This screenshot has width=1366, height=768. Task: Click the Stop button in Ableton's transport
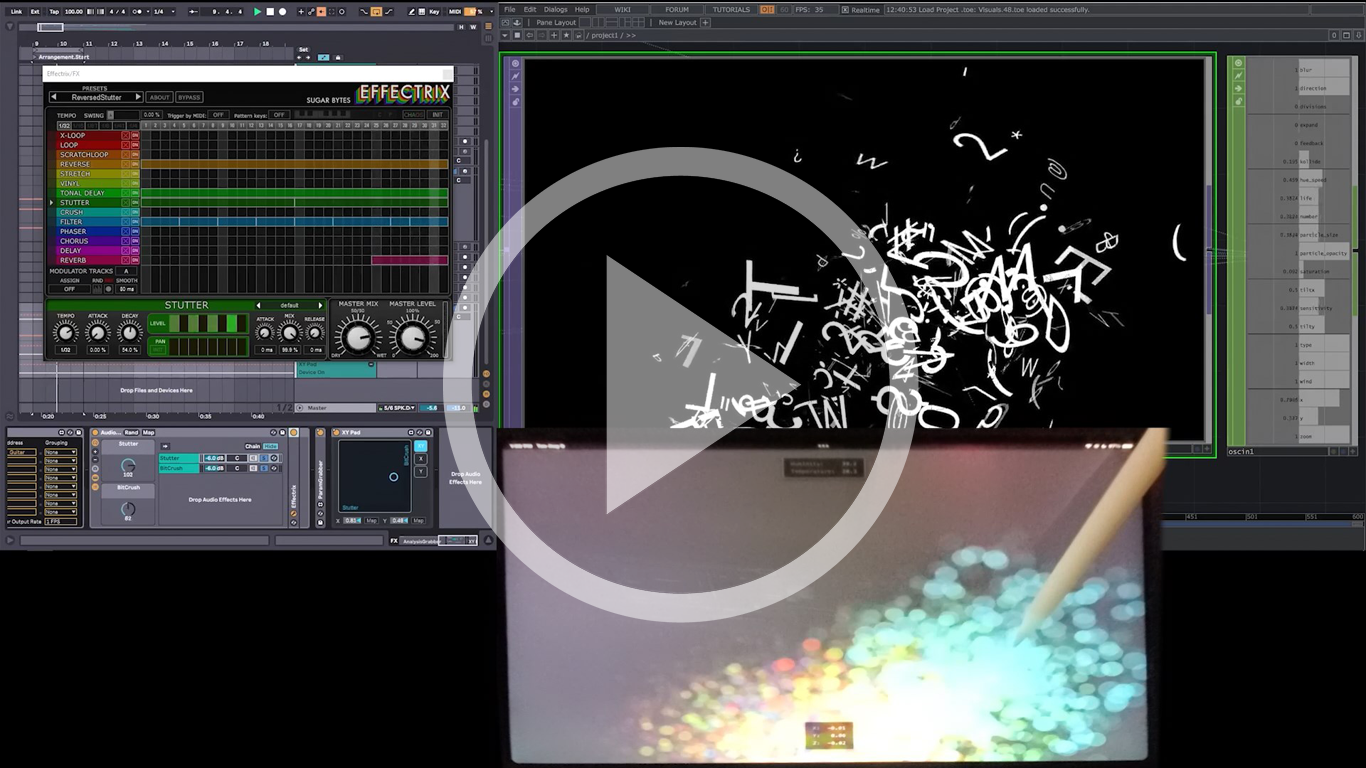(x=270, y=12)
